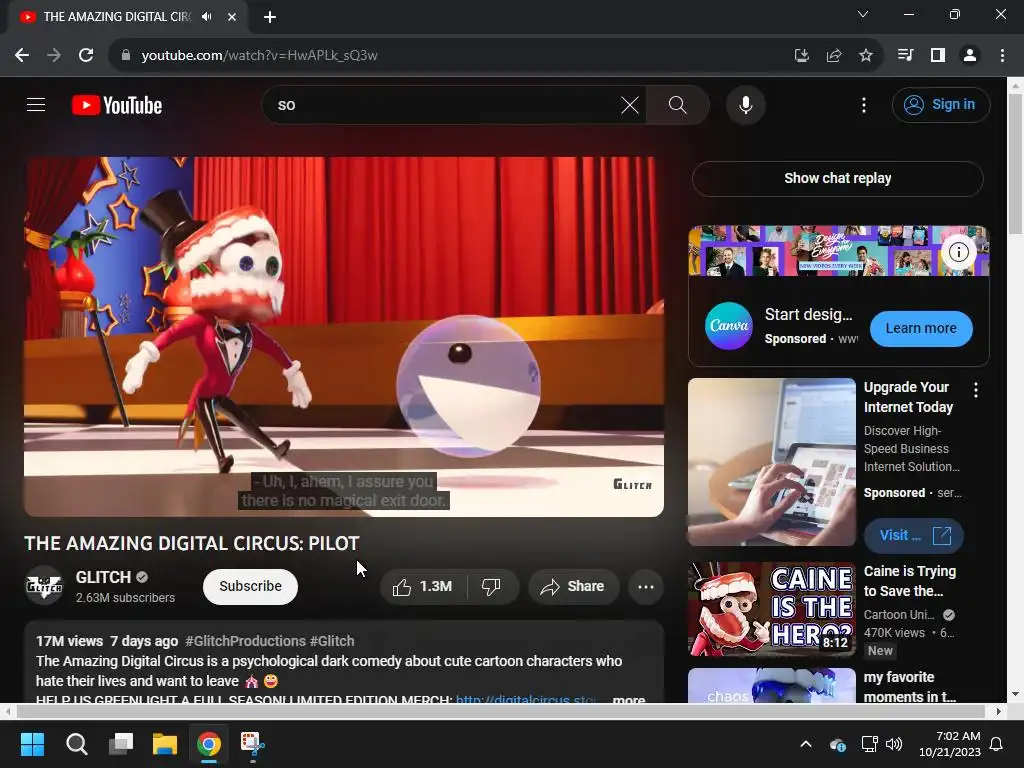This screenshot has height=768, width=1024.
Task: Open File Explorer from taskbar
Action: pos(165,744)
